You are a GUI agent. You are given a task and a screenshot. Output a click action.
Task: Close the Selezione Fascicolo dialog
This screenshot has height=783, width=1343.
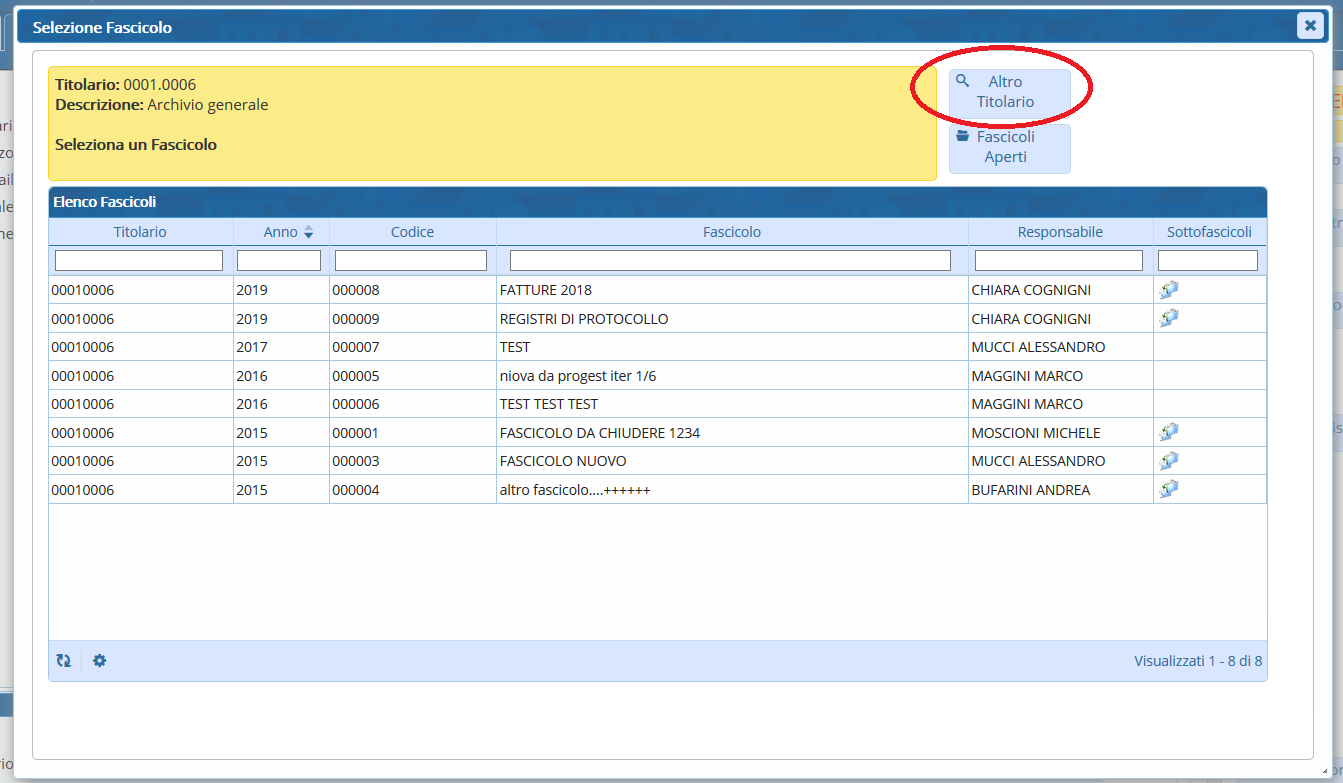[1310, 26]
